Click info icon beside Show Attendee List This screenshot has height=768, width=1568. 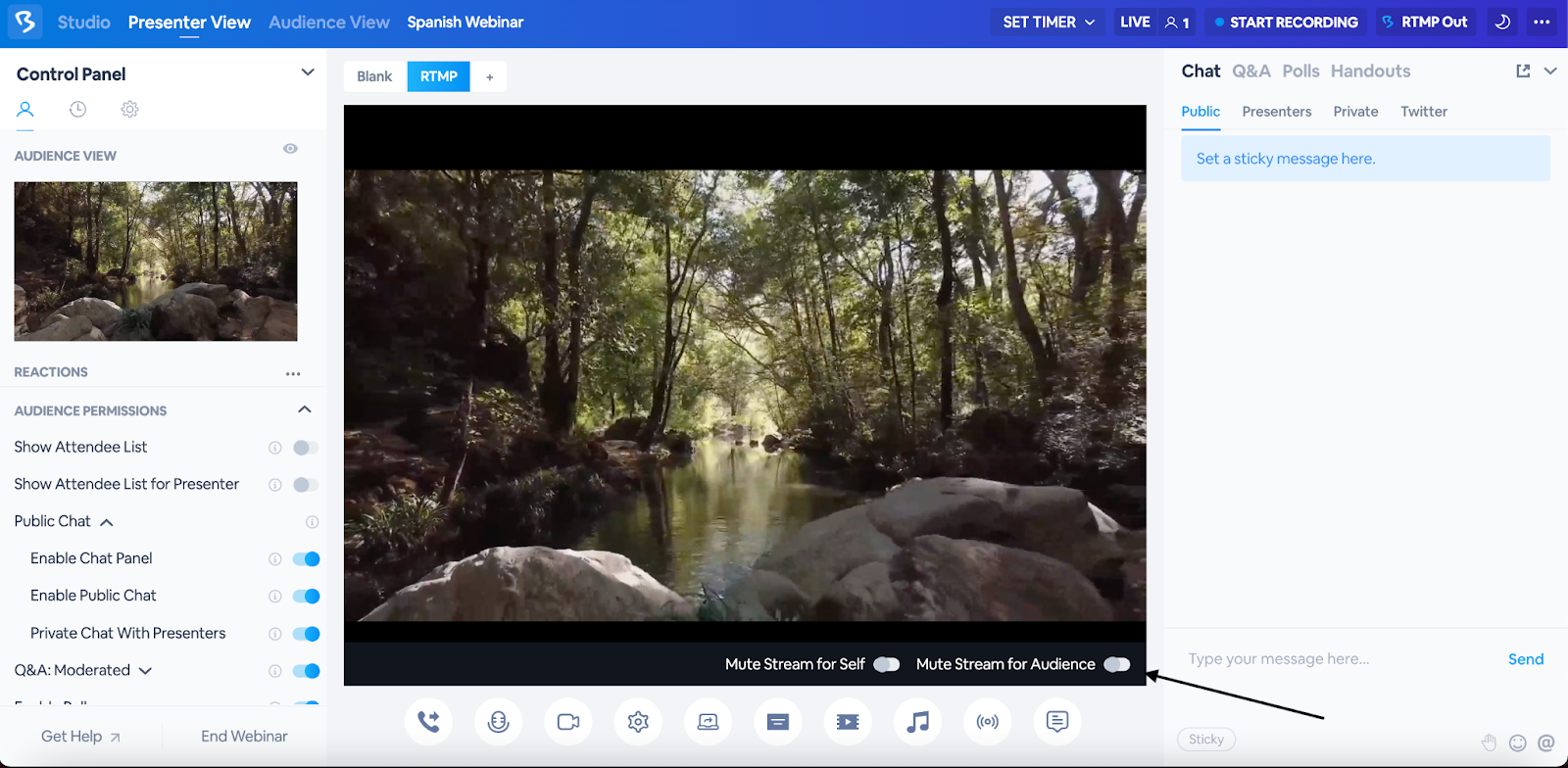tap(275, 448)
